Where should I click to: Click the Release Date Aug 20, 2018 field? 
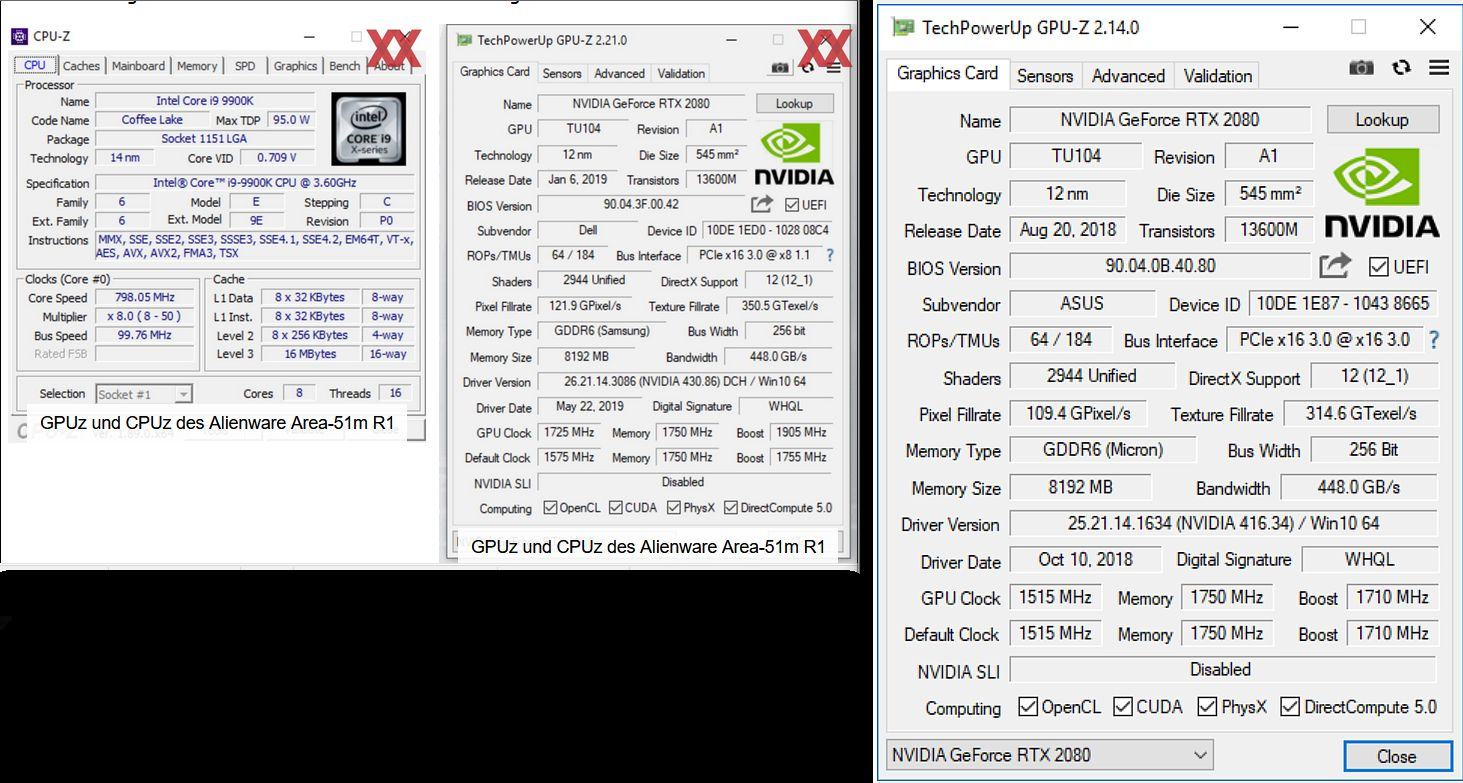pyautogui.click(x=1067, y=229)
